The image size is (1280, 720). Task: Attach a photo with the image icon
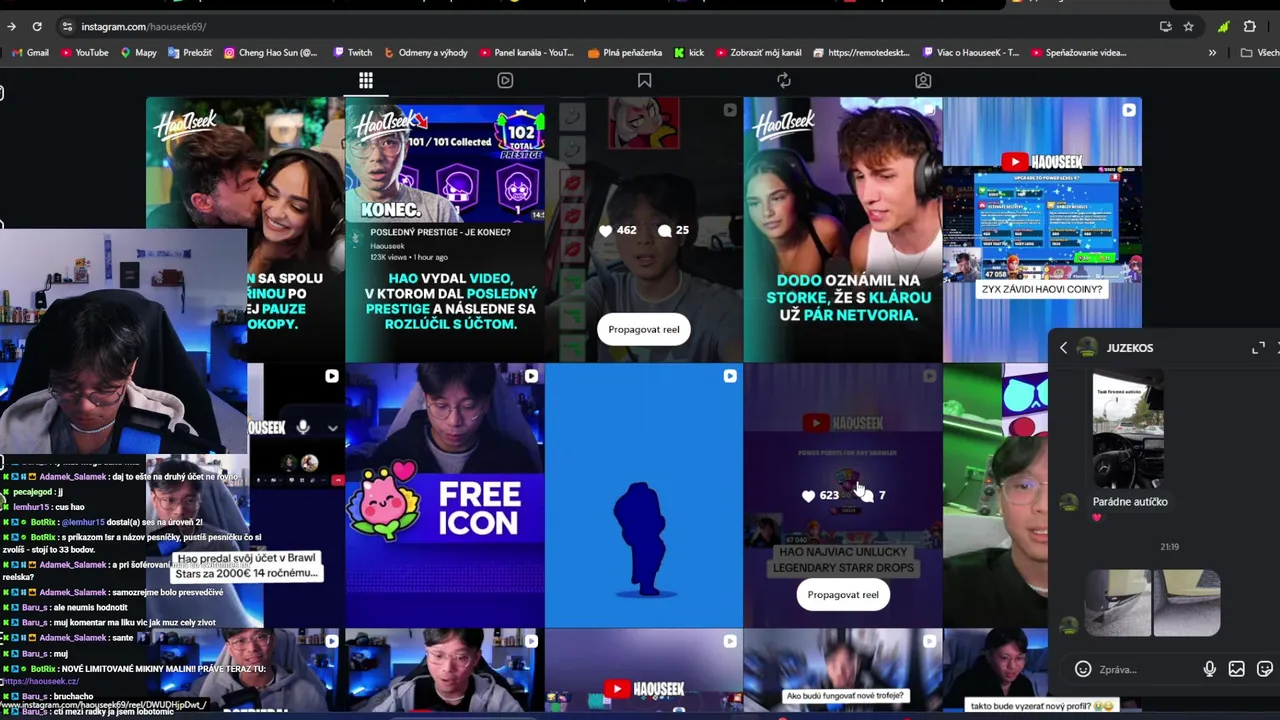point(1237,669)
